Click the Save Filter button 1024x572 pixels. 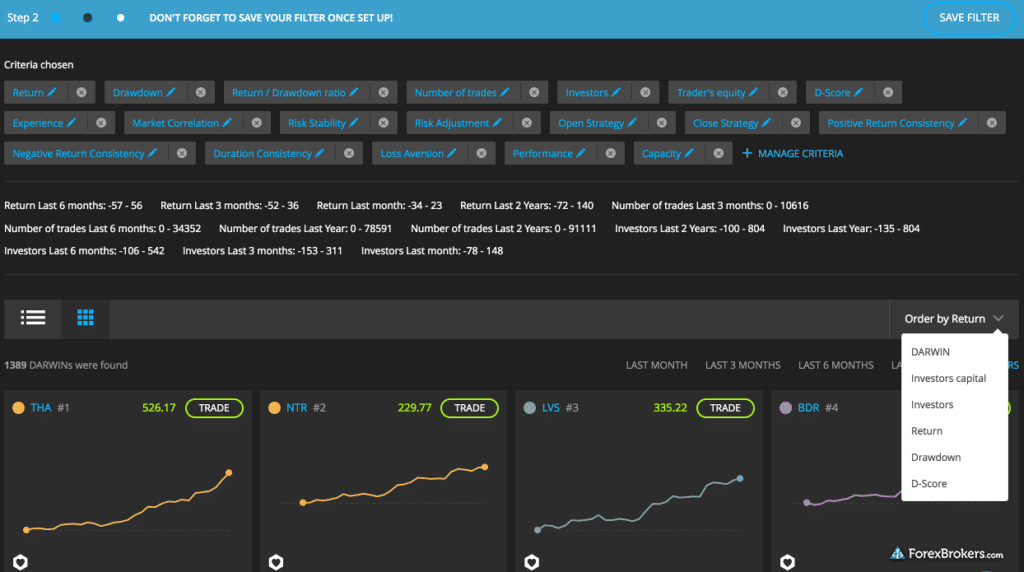968,18
